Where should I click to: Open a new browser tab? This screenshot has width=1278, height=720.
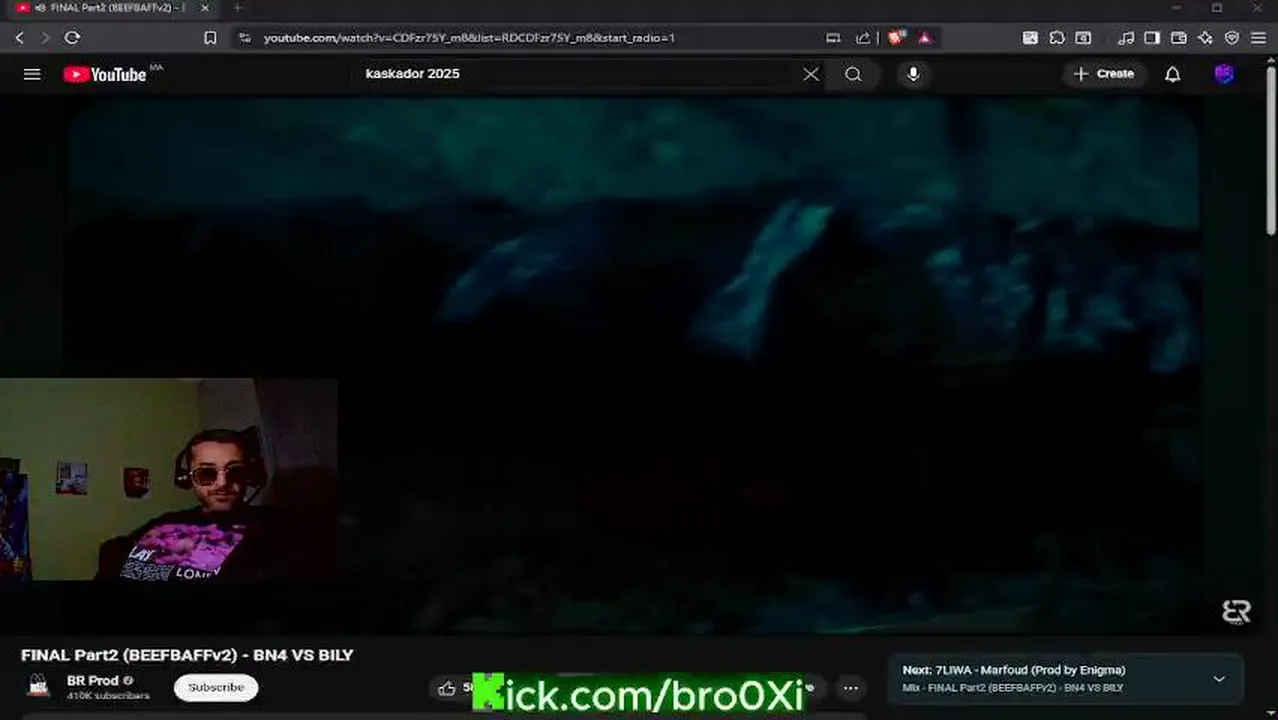(238, 8)
